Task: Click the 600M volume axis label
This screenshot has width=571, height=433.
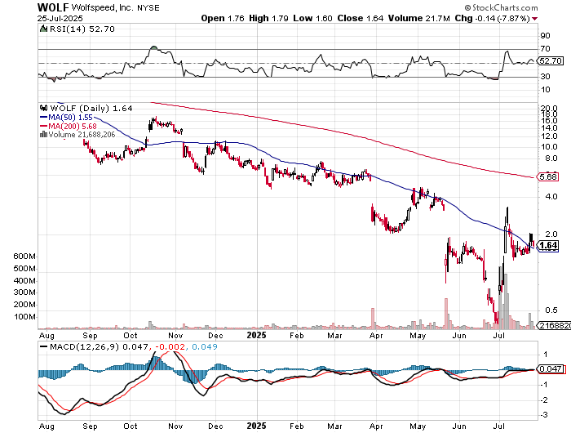Action: point(24,256)
